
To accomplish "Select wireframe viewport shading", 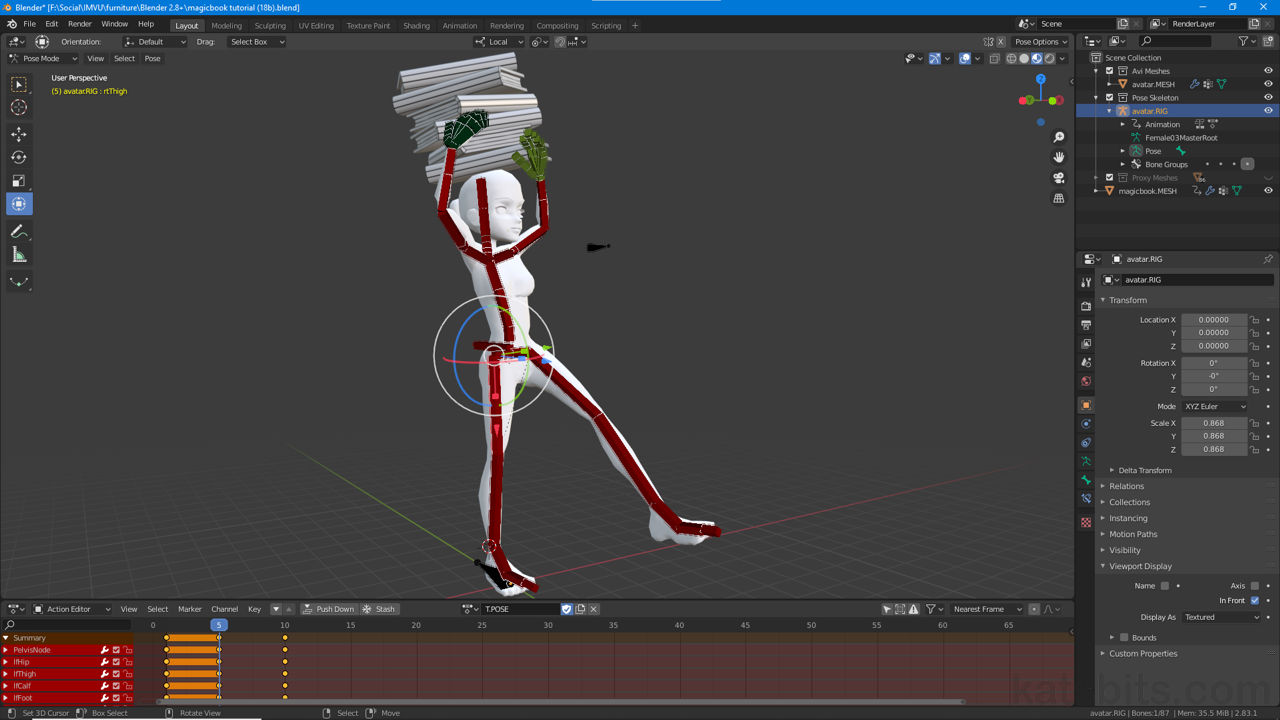I will [1011, 58].
